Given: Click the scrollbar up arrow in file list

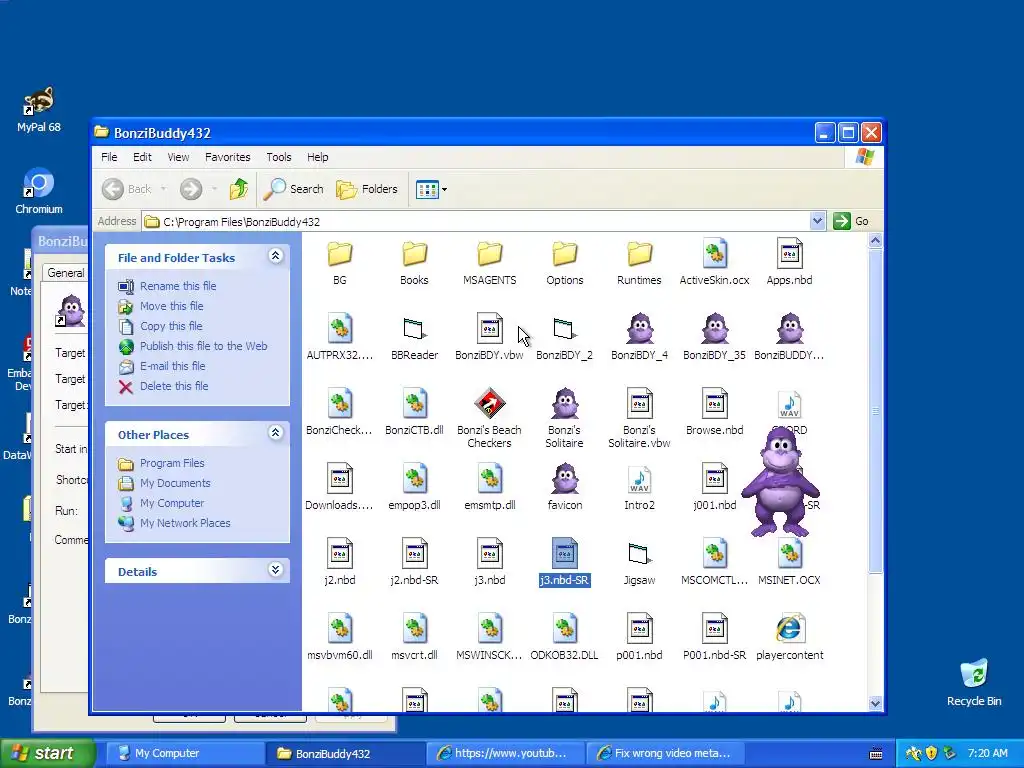Looking at the screenshot, I should pyautogui.click(x=875, y=241).
